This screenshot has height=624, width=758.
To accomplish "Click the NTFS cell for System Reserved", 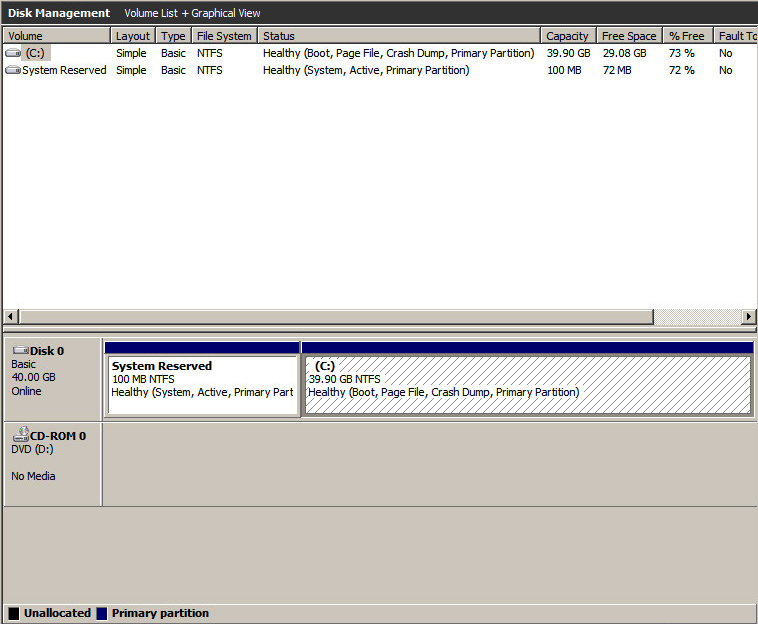I will coord(210,70).
